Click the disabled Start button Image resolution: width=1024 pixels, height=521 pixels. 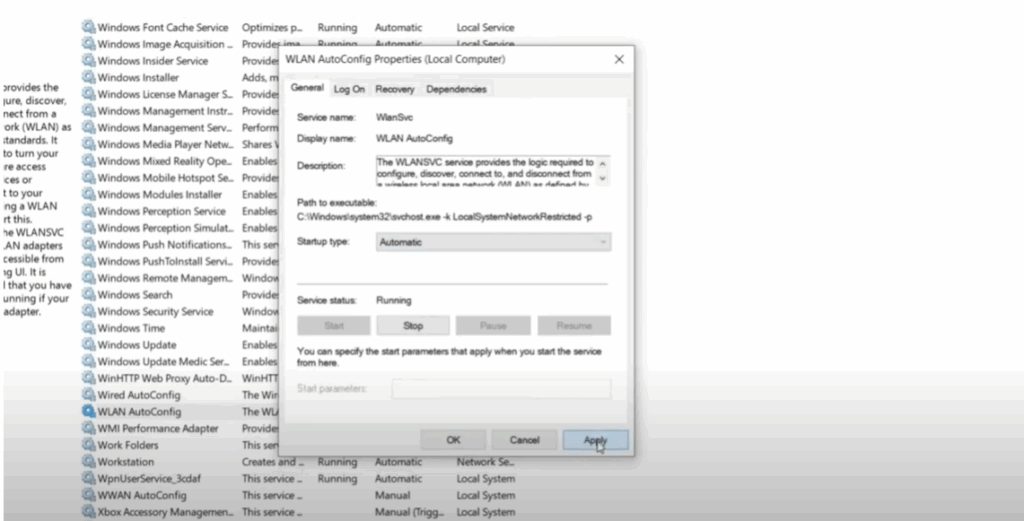334,325
